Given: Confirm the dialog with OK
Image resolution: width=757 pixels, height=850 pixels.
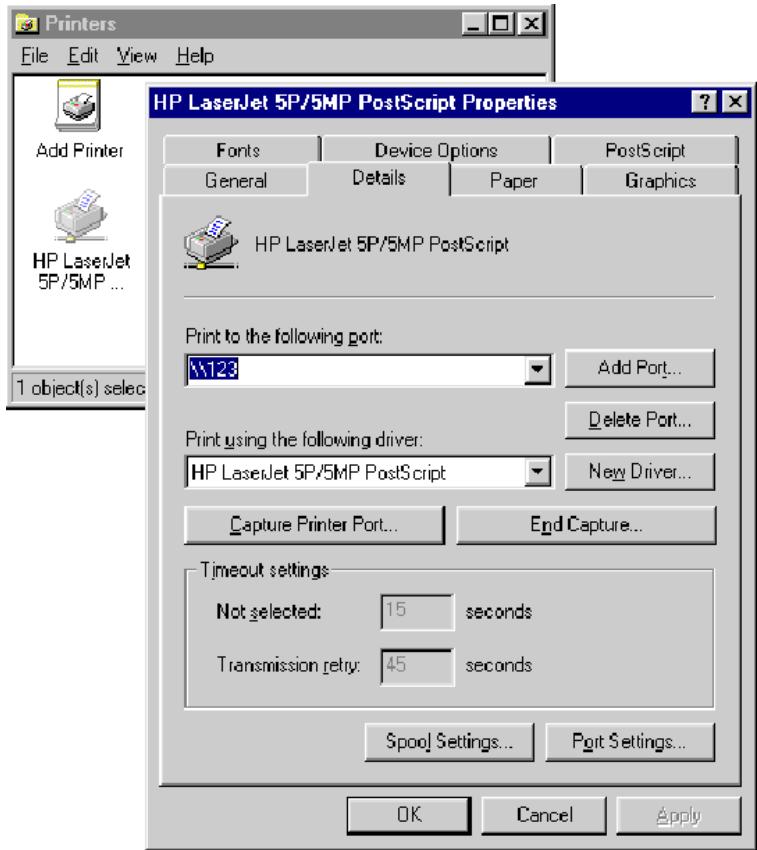Looking at the screenshot, I should tap(409, 815).
